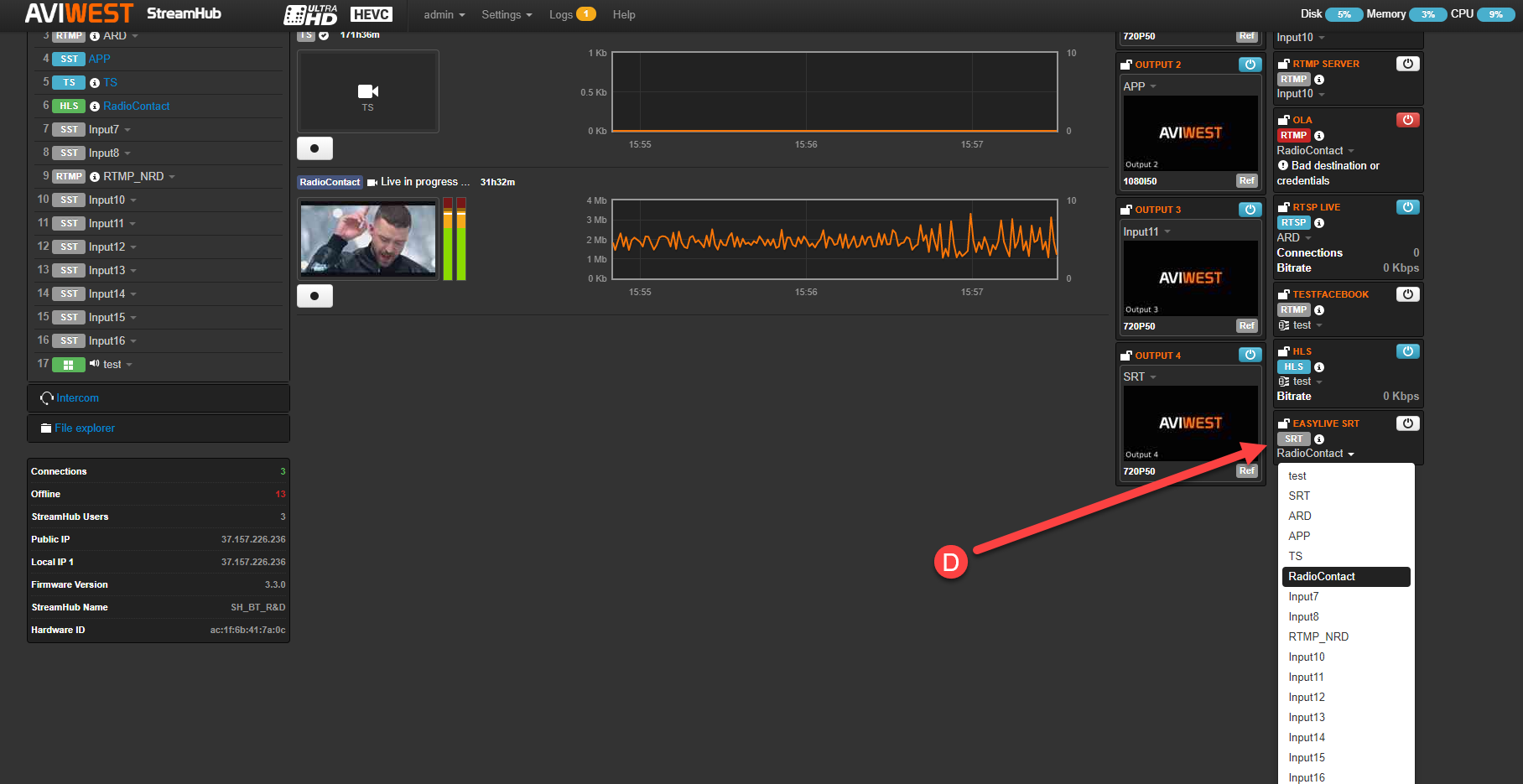Open Intercom headset icon
Screen dimensions: 1523x784
(x=47, y=398)
